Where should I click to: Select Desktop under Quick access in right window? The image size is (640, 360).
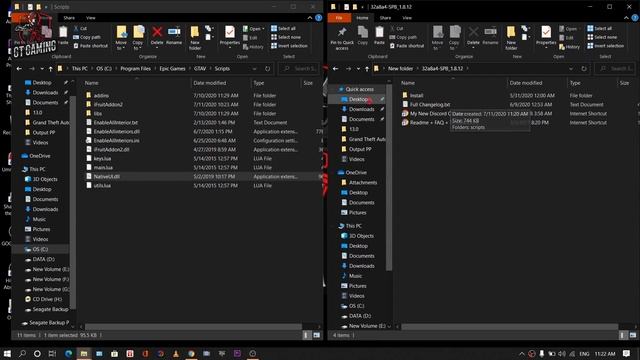[x=358, y=99]
